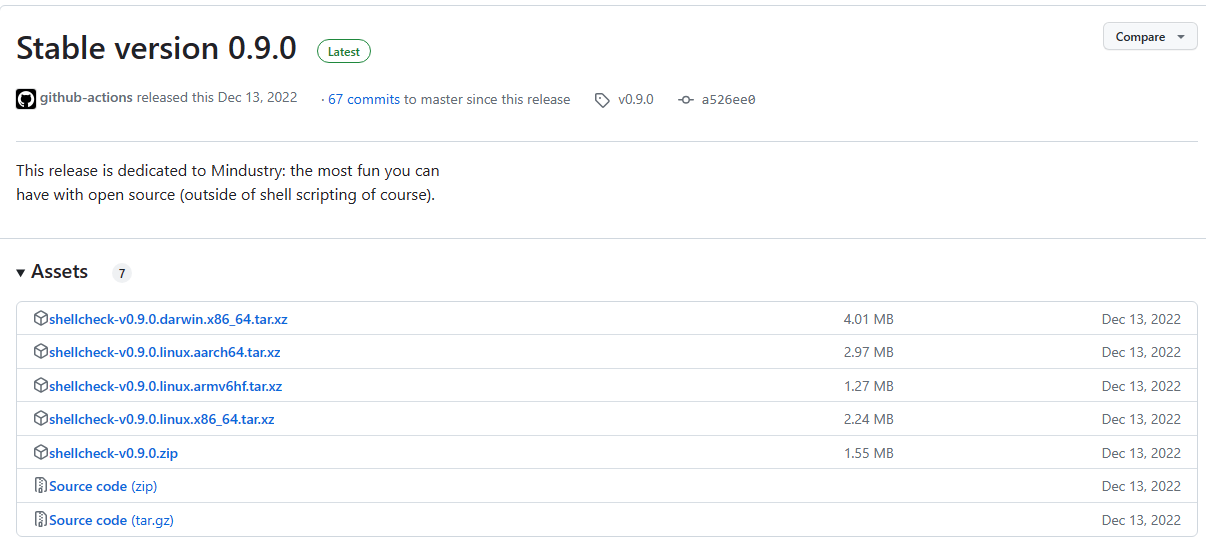Download shellcheck-v0.9.0.darwin.x86_64.tar.xz

168,320
